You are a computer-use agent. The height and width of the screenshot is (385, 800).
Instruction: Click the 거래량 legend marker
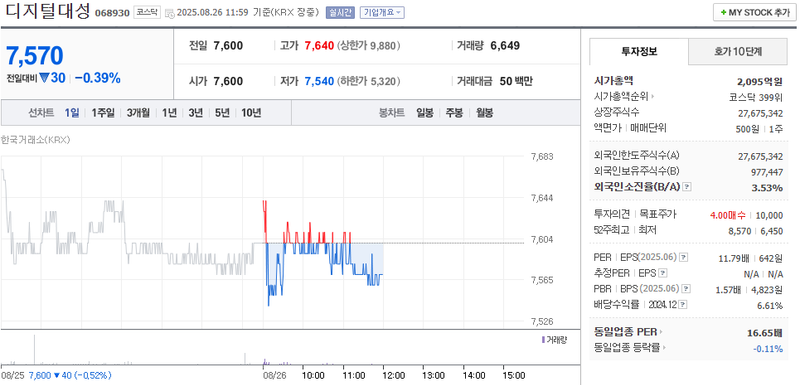[x=543, y=340]
